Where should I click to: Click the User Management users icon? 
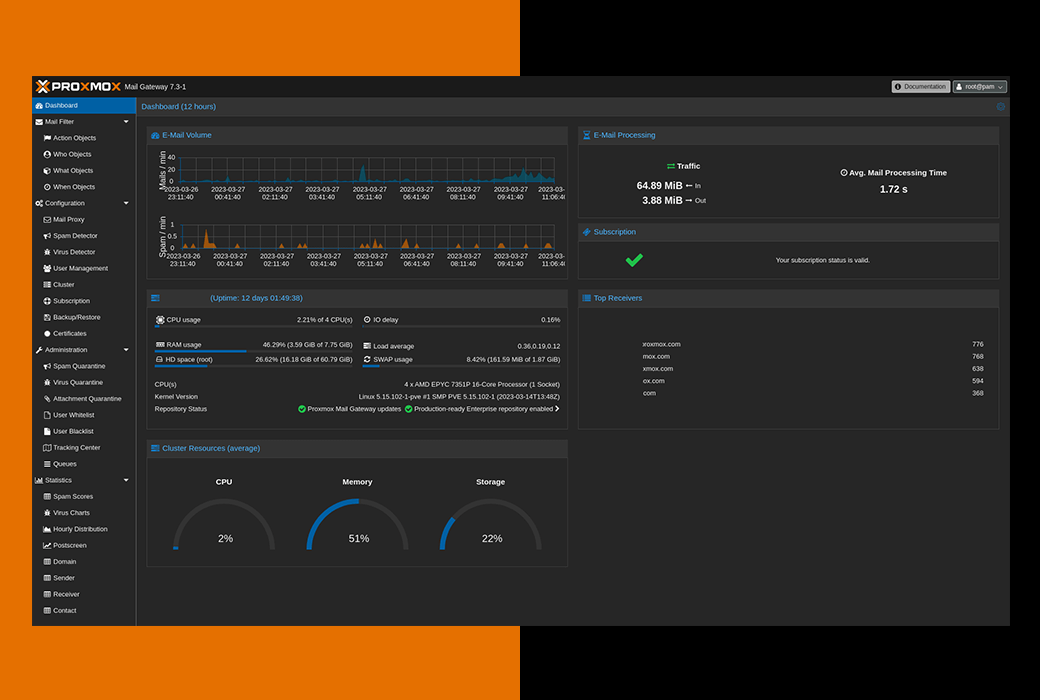click(x=47, y=269)
